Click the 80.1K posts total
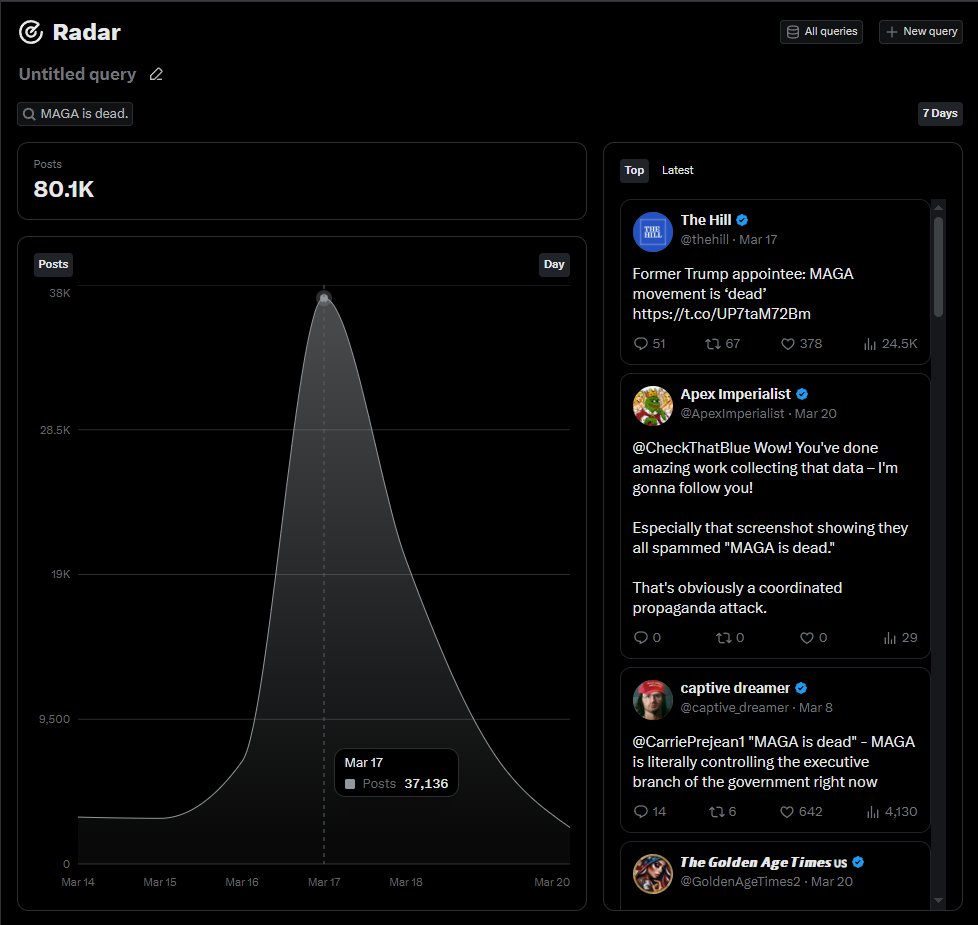This screenshot has width=978, height=925. (64, 189)
